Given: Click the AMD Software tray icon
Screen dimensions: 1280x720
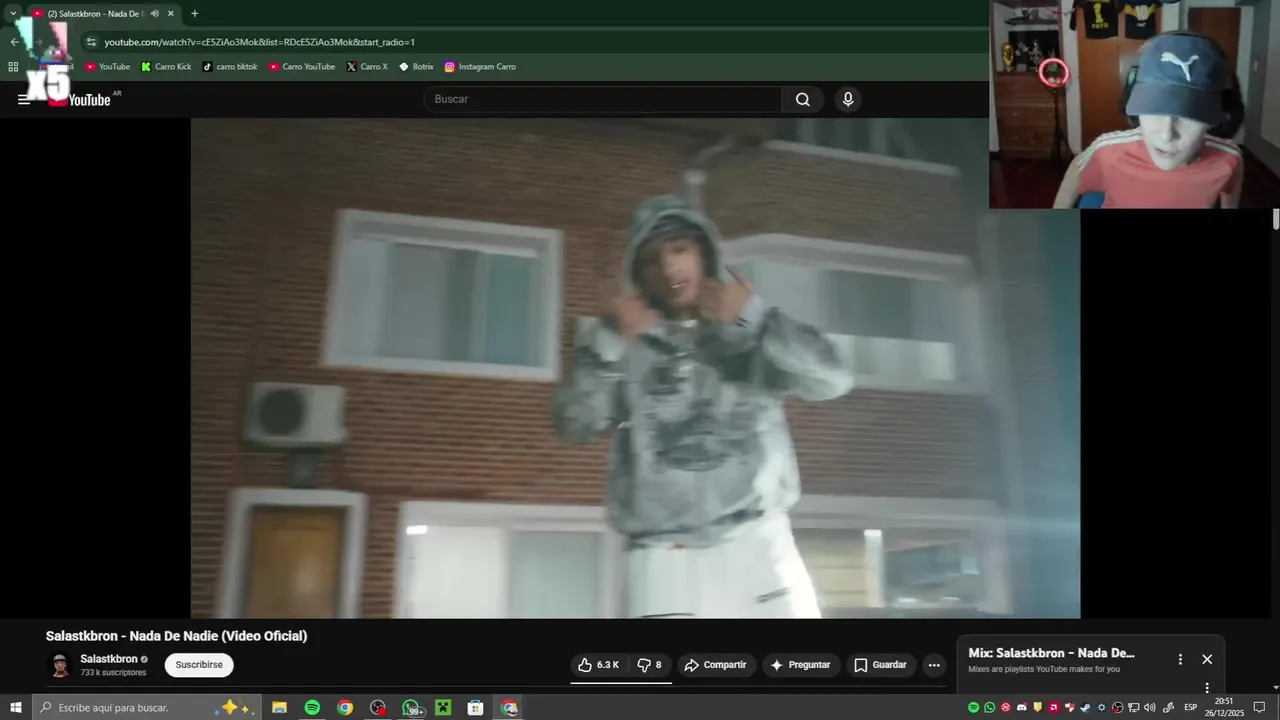Looking at the screenshot, I should [x=1054, y=707].
